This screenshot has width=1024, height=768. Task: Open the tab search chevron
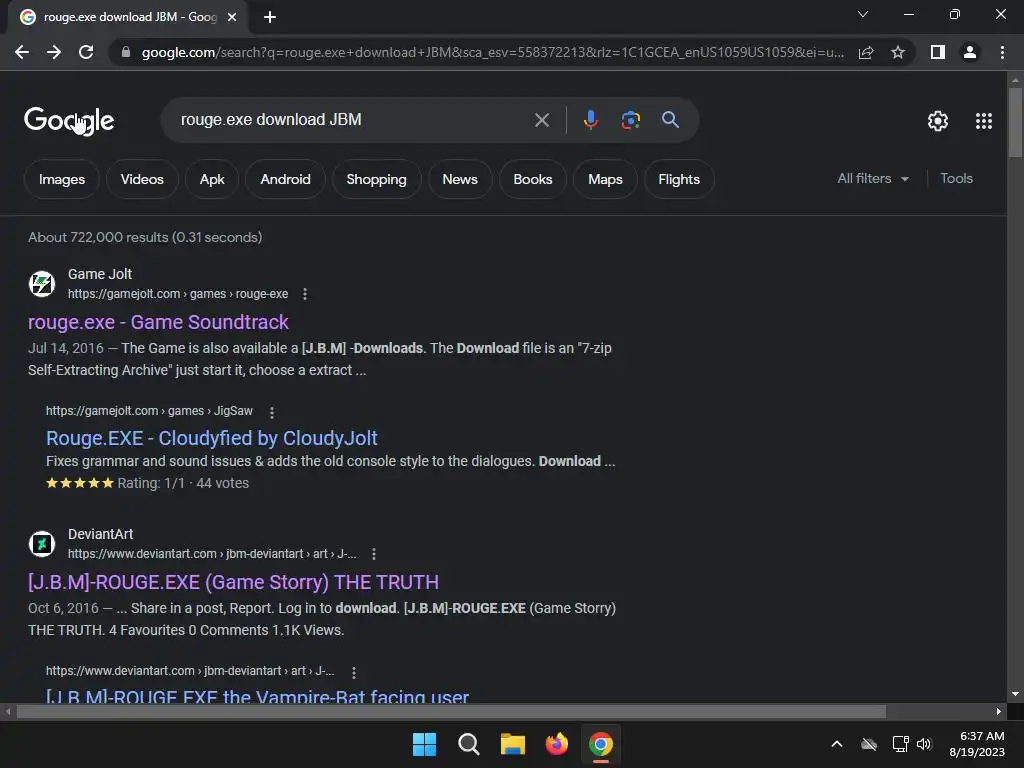[863, 14]
